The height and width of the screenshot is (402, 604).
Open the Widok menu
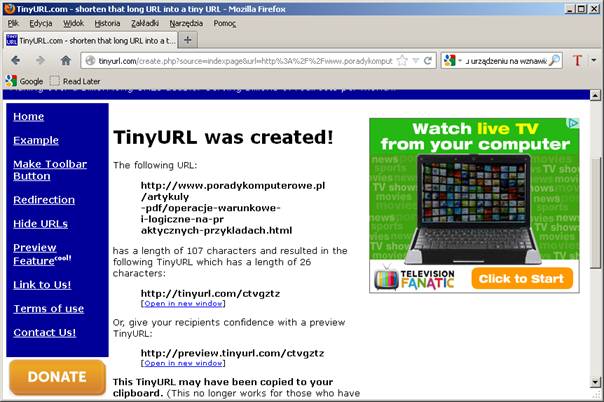(x=73, y=23)
